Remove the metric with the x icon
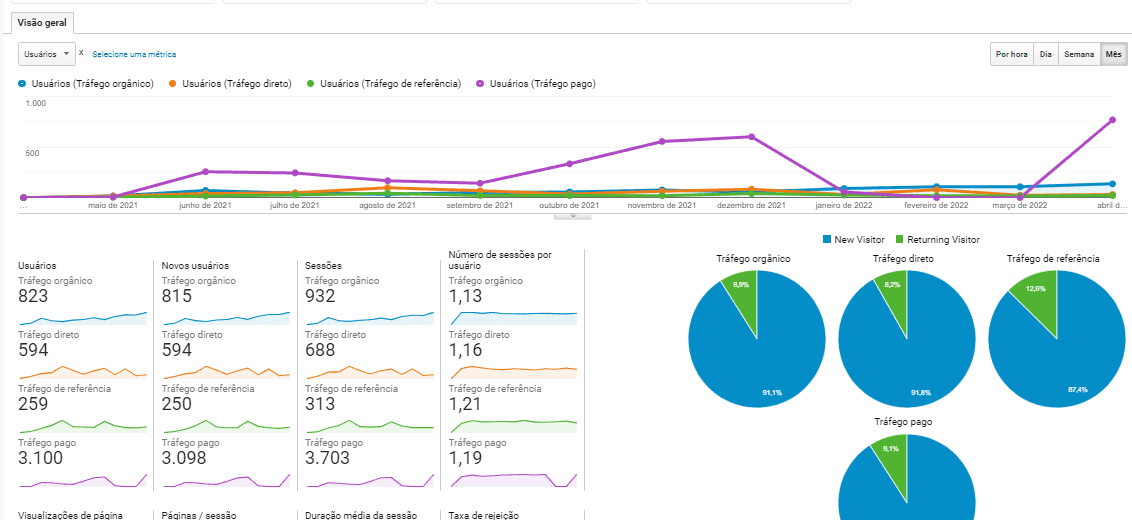This screenshot has height=520, width=1132. pos(81,52)
